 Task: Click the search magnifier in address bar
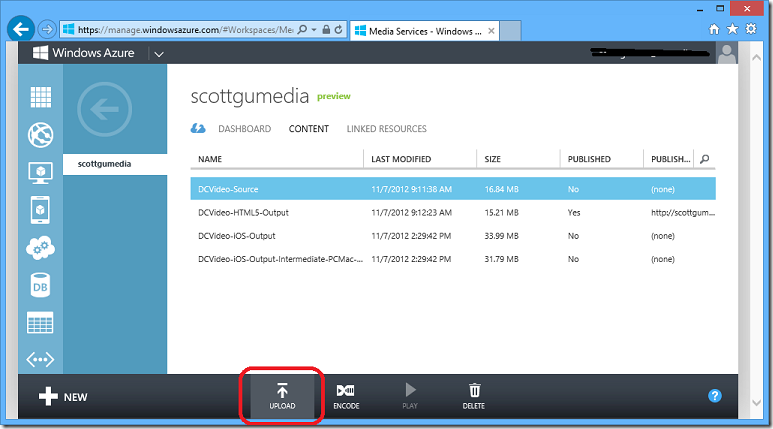[x=303, y=30]
